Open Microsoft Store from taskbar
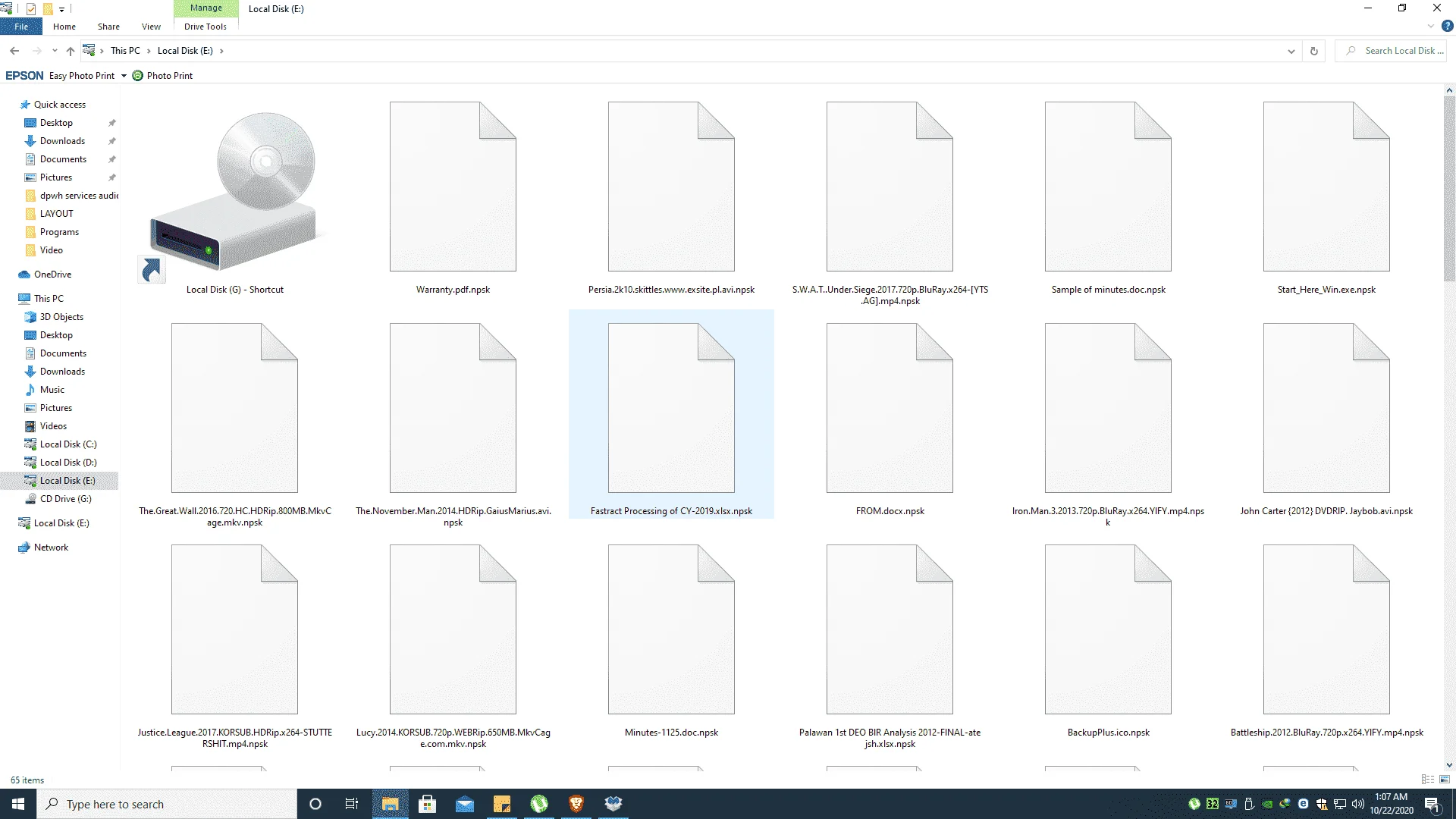 427,804
